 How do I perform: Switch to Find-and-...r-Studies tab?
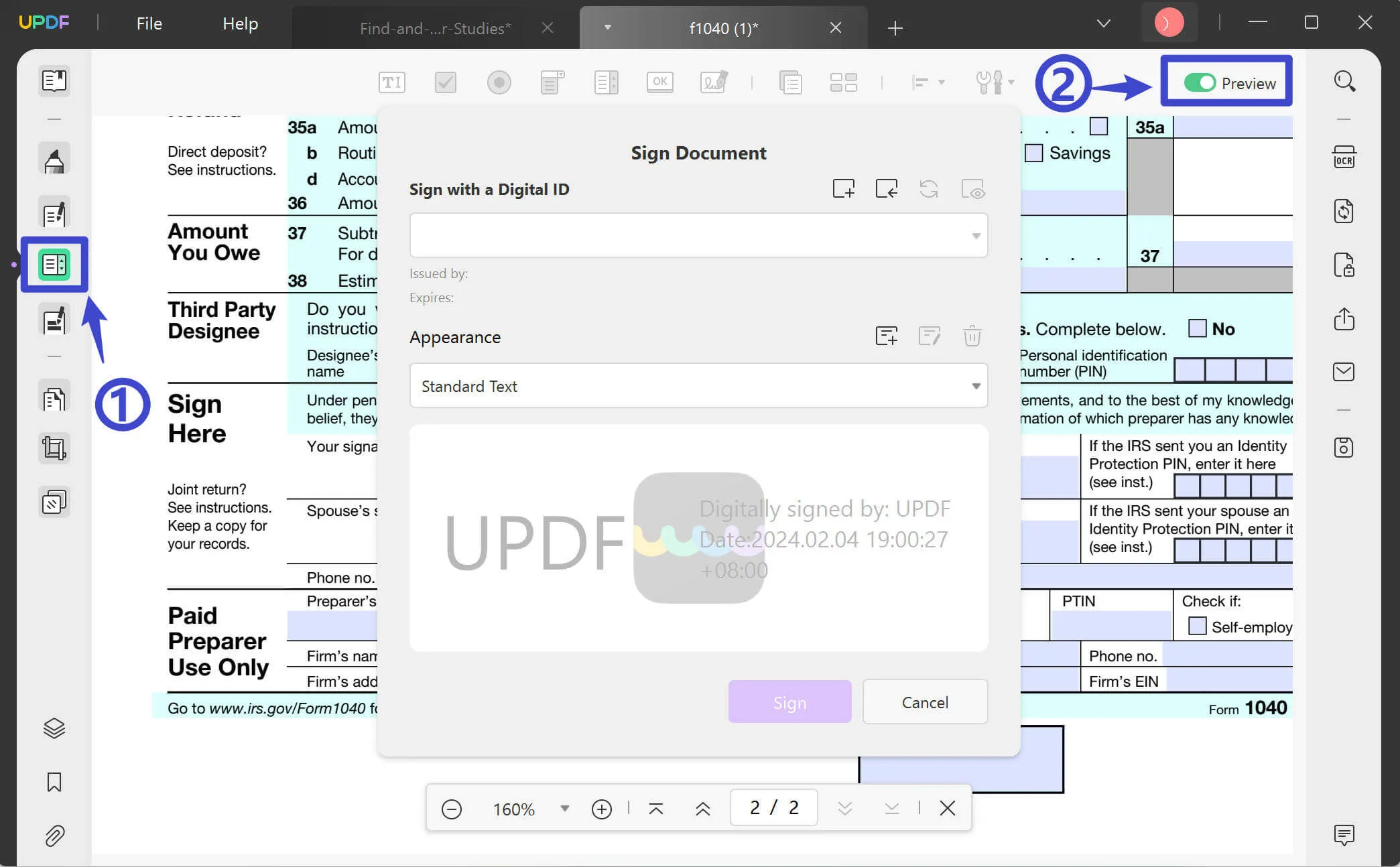pos(435,28)
